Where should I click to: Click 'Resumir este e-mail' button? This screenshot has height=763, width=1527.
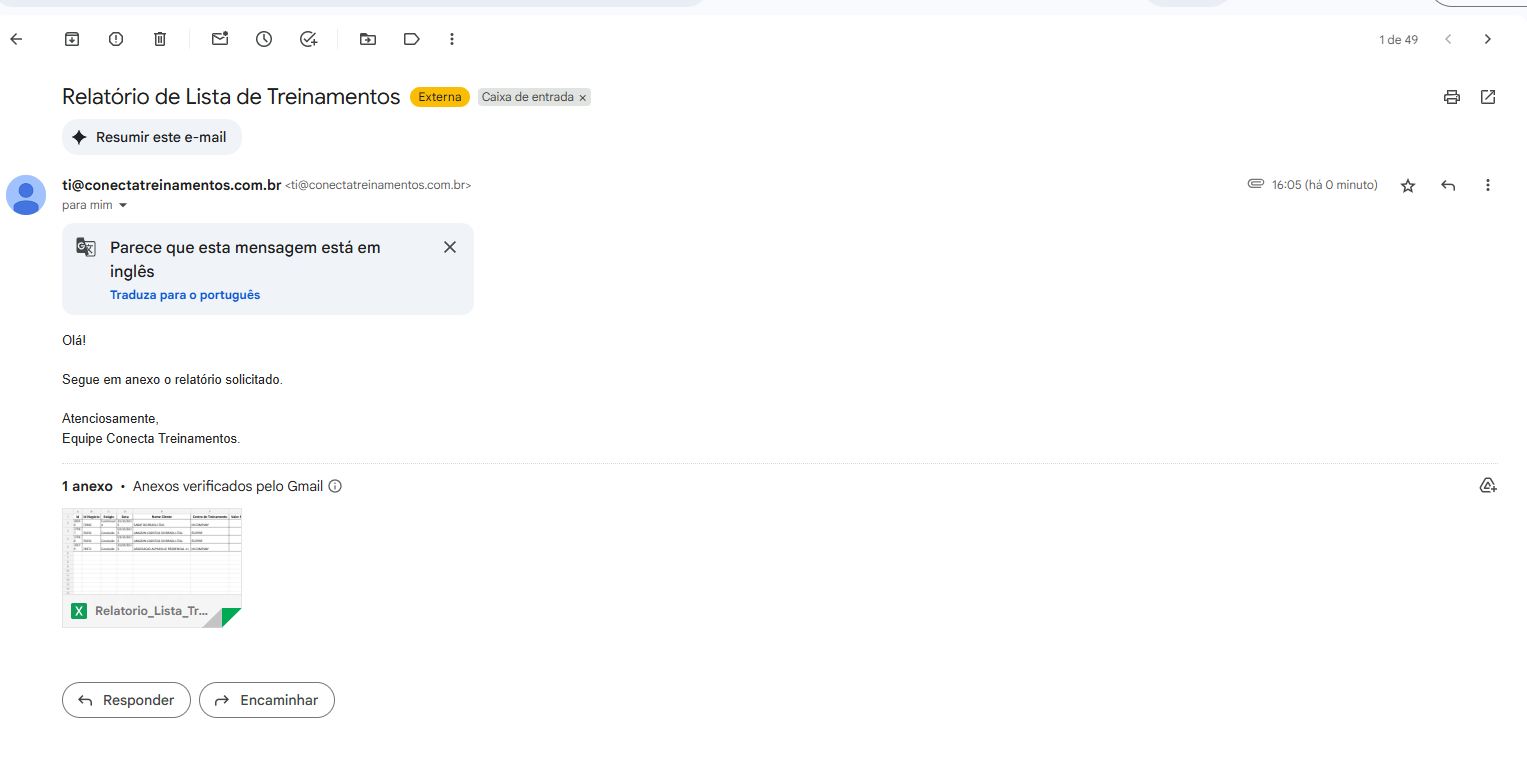152,137
